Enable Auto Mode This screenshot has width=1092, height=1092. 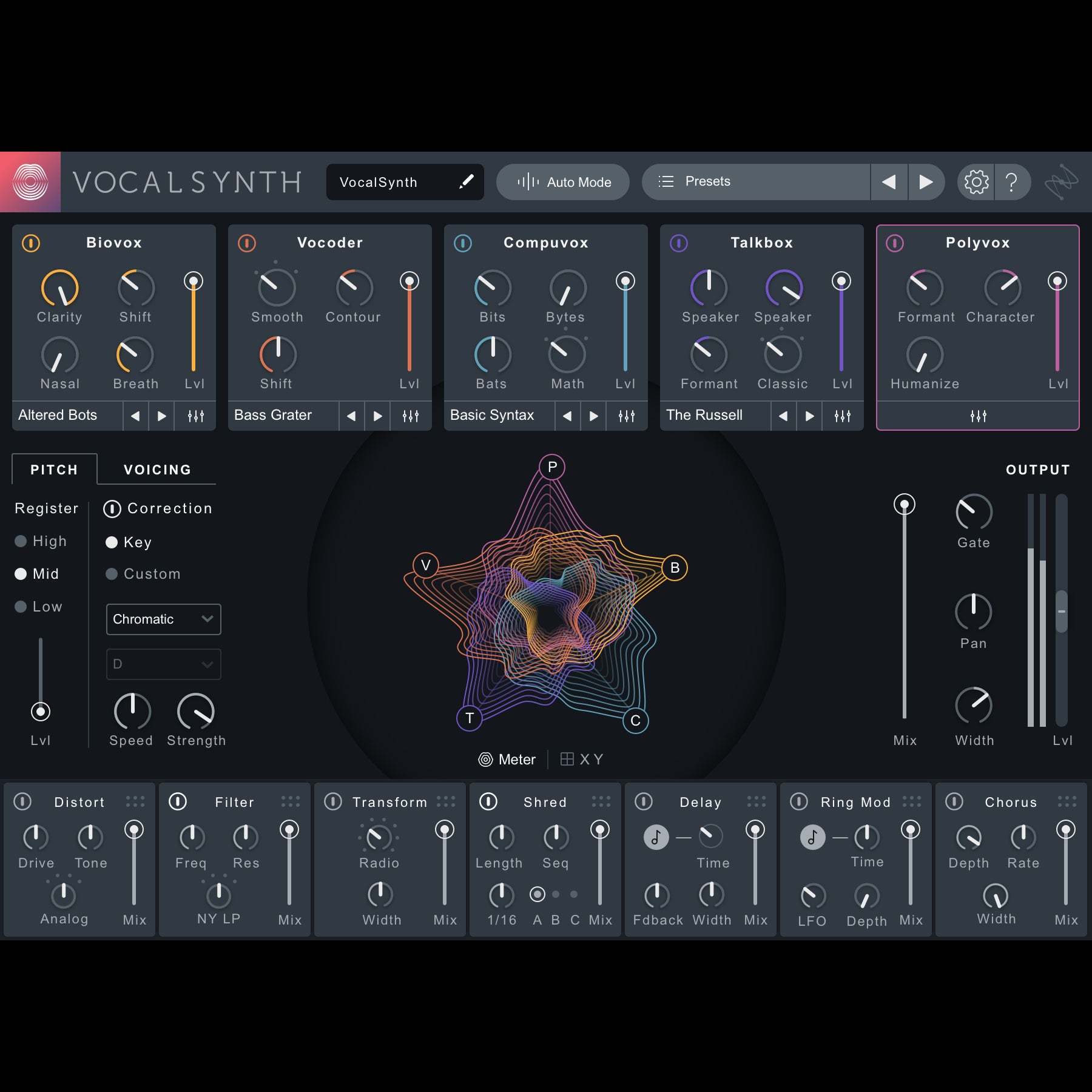click(563, 182)
